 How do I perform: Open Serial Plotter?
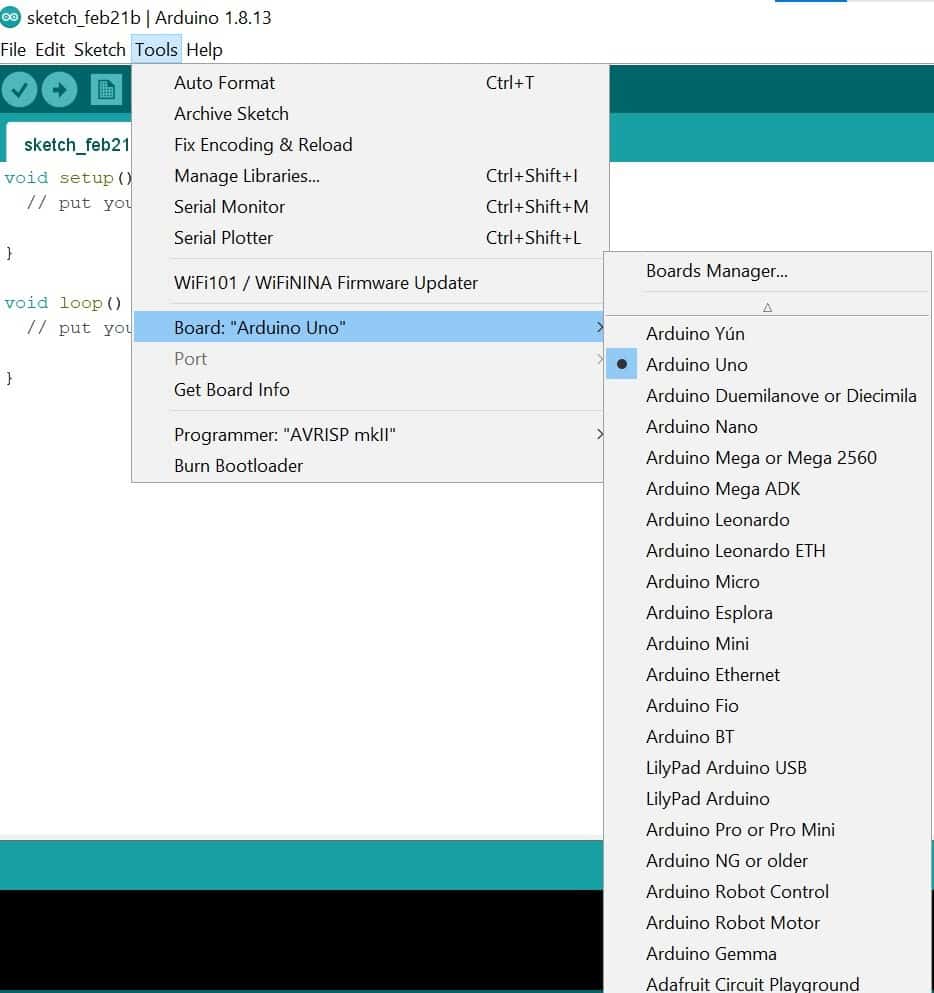pos(370,237)
